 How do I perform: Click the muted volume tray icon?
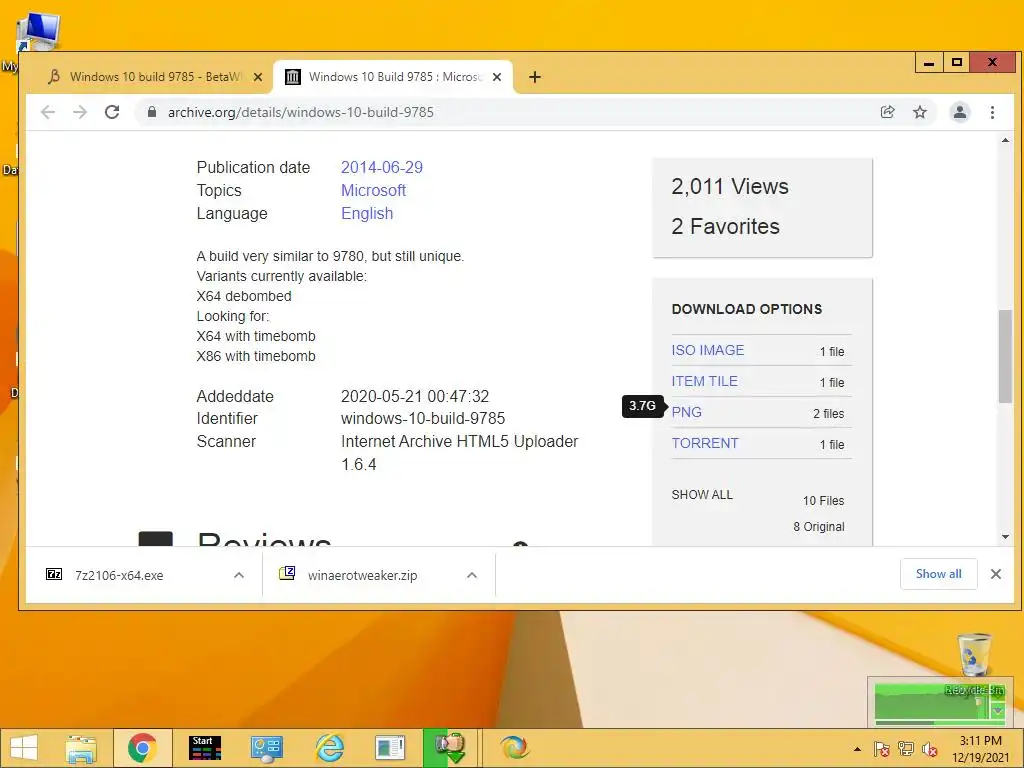929,749
